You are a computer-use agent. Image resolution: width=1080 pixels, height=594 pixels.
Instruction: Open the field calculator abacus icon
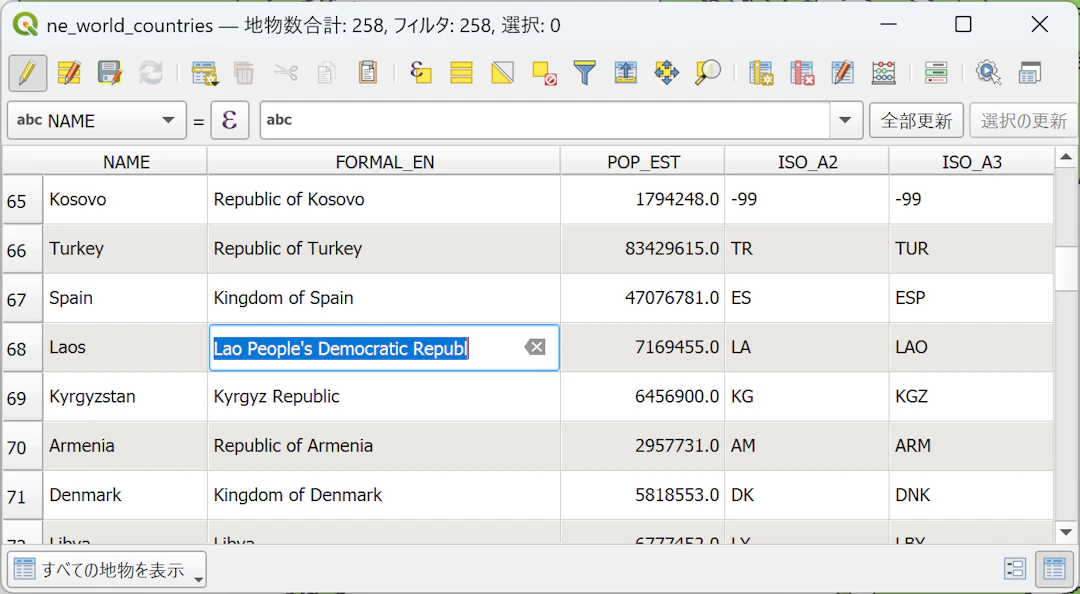coord(884,72)
